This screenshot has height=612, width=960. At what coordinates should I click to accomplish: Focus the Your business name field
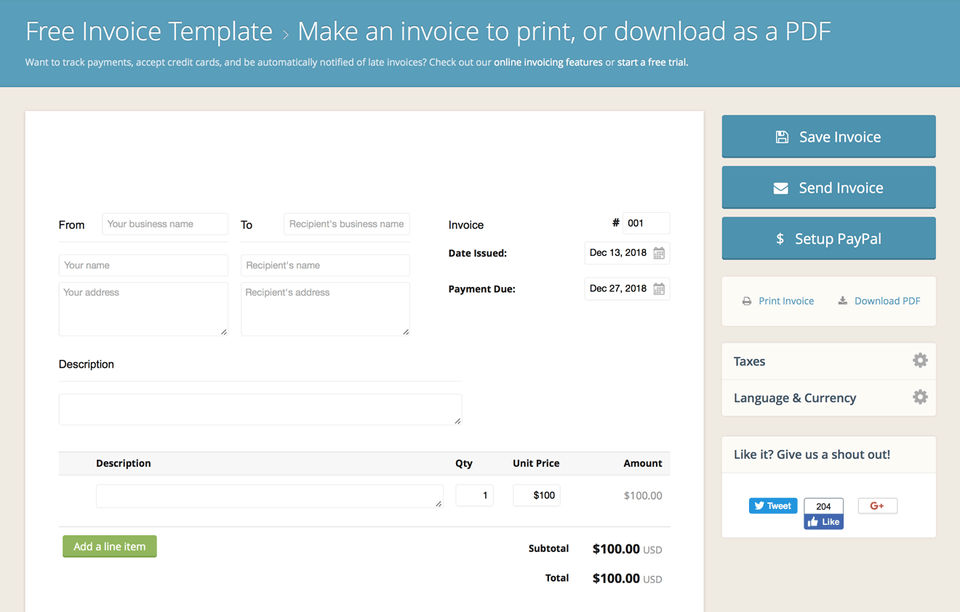tap(165, 224)
